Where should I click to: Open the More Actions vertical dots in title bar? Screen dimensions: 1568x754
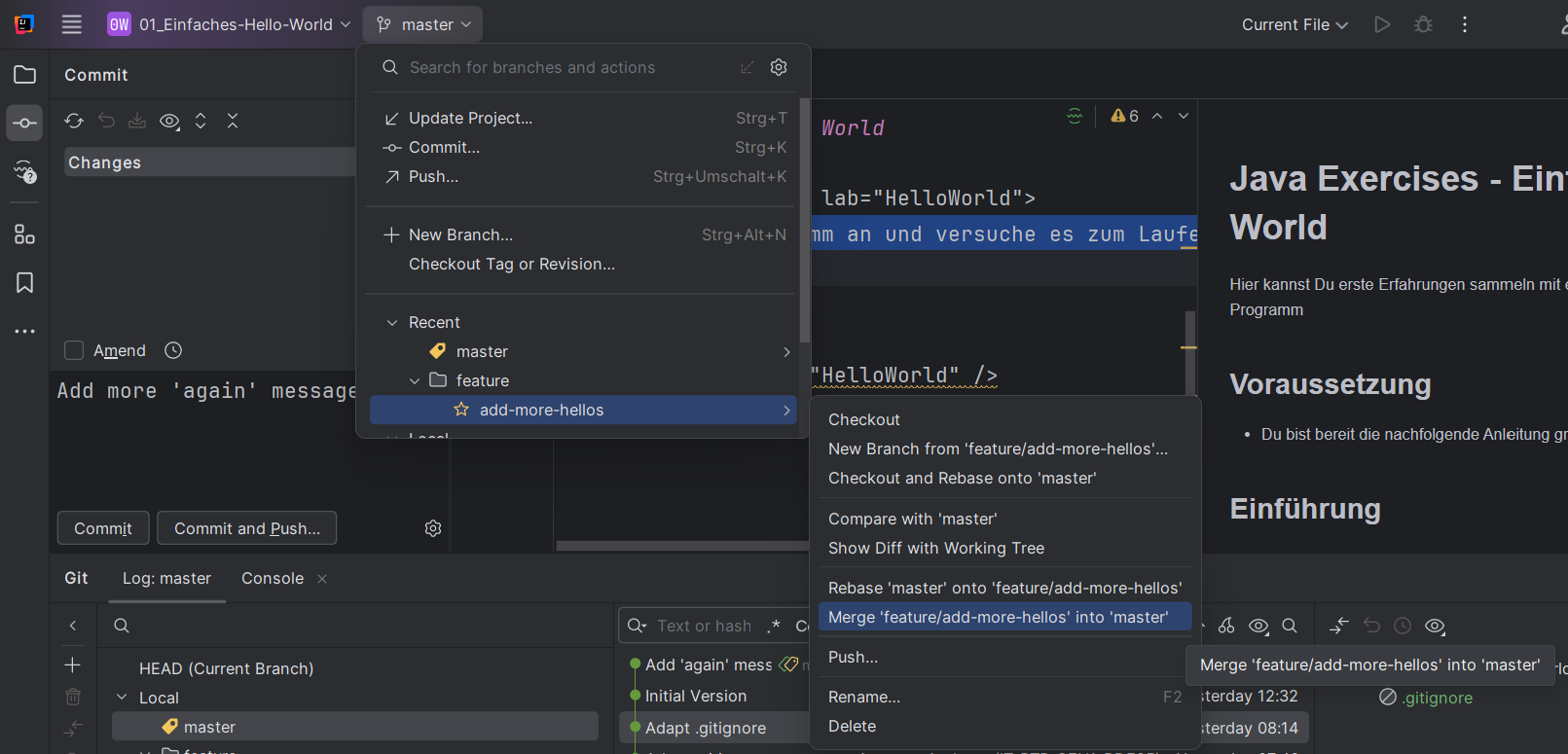[x=1465, y=24]
